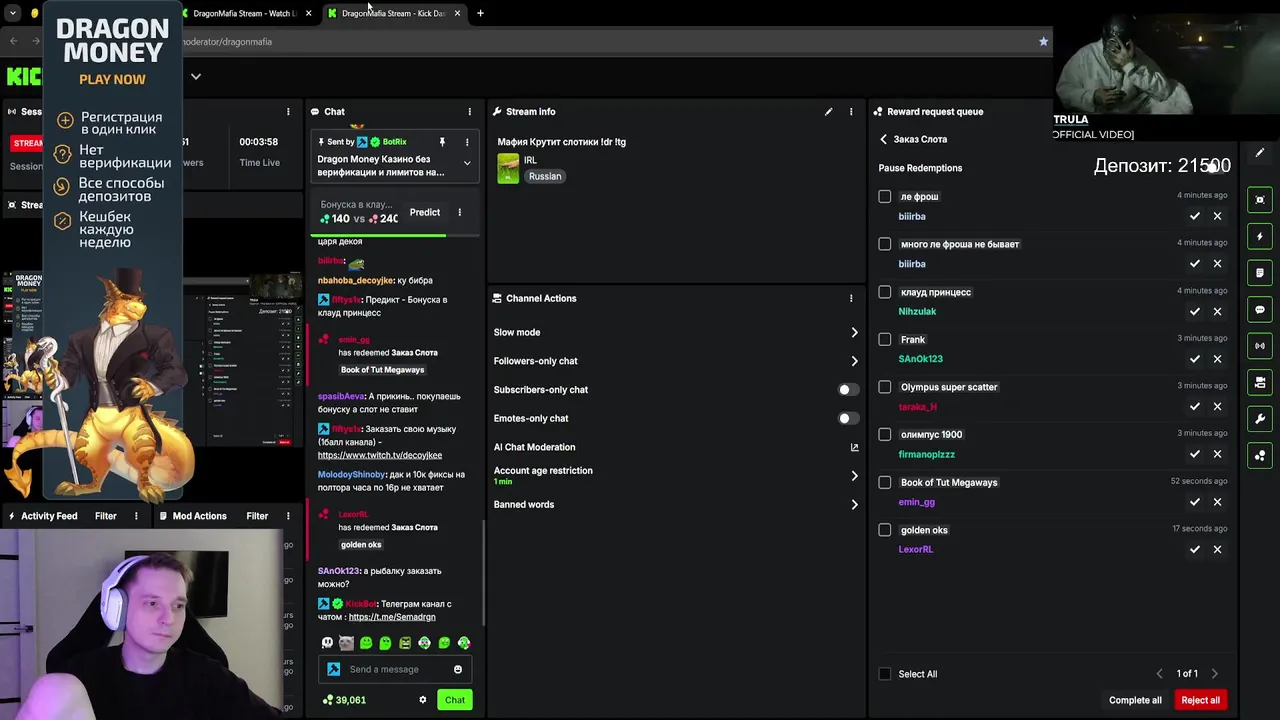Complete the Book of Tut Megaways redemption
Viewport: 1280px width, 720px height.
point(1194,502)
